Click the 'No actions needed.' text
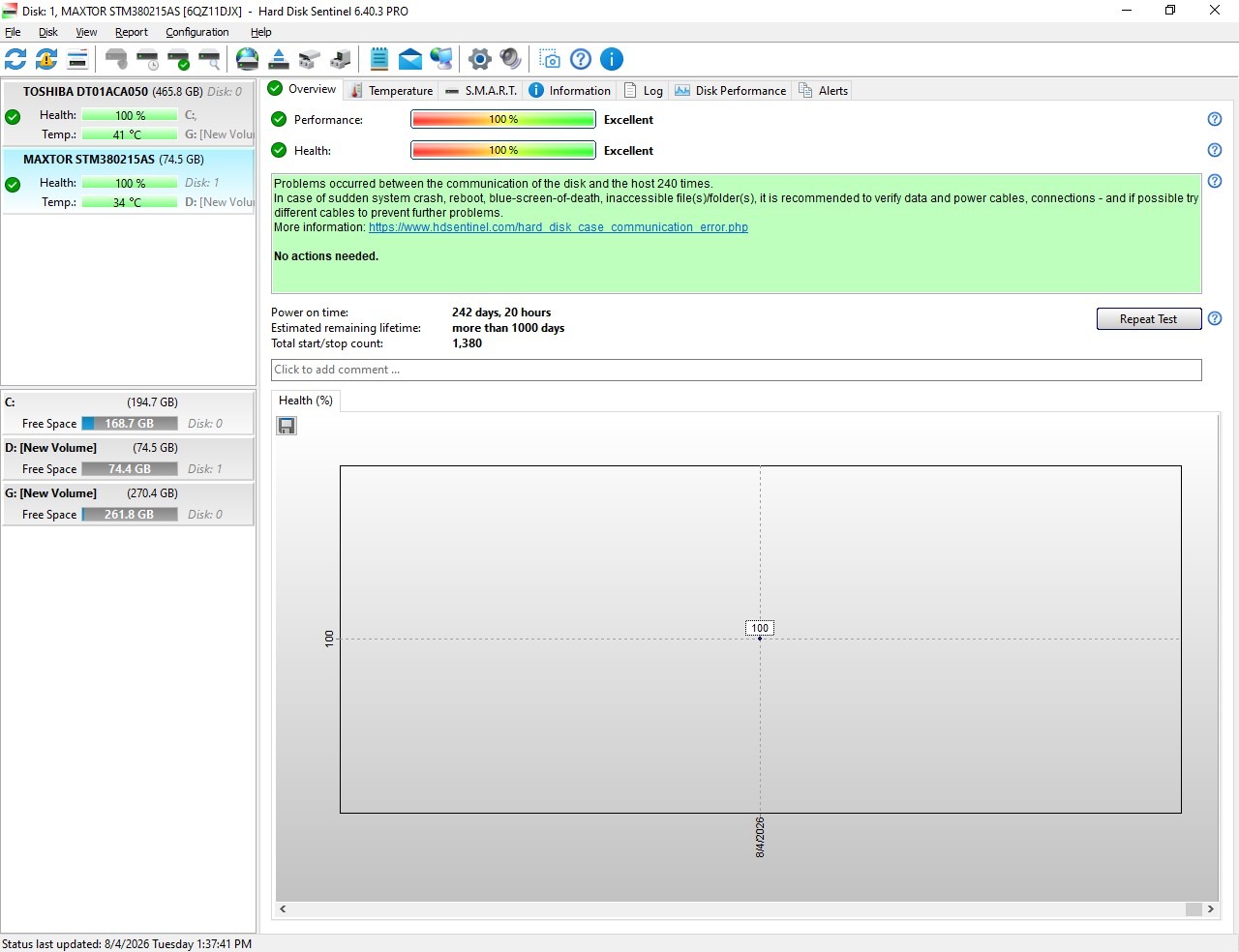Screen dimensions: 1239x952 click(x=326, y=256)
